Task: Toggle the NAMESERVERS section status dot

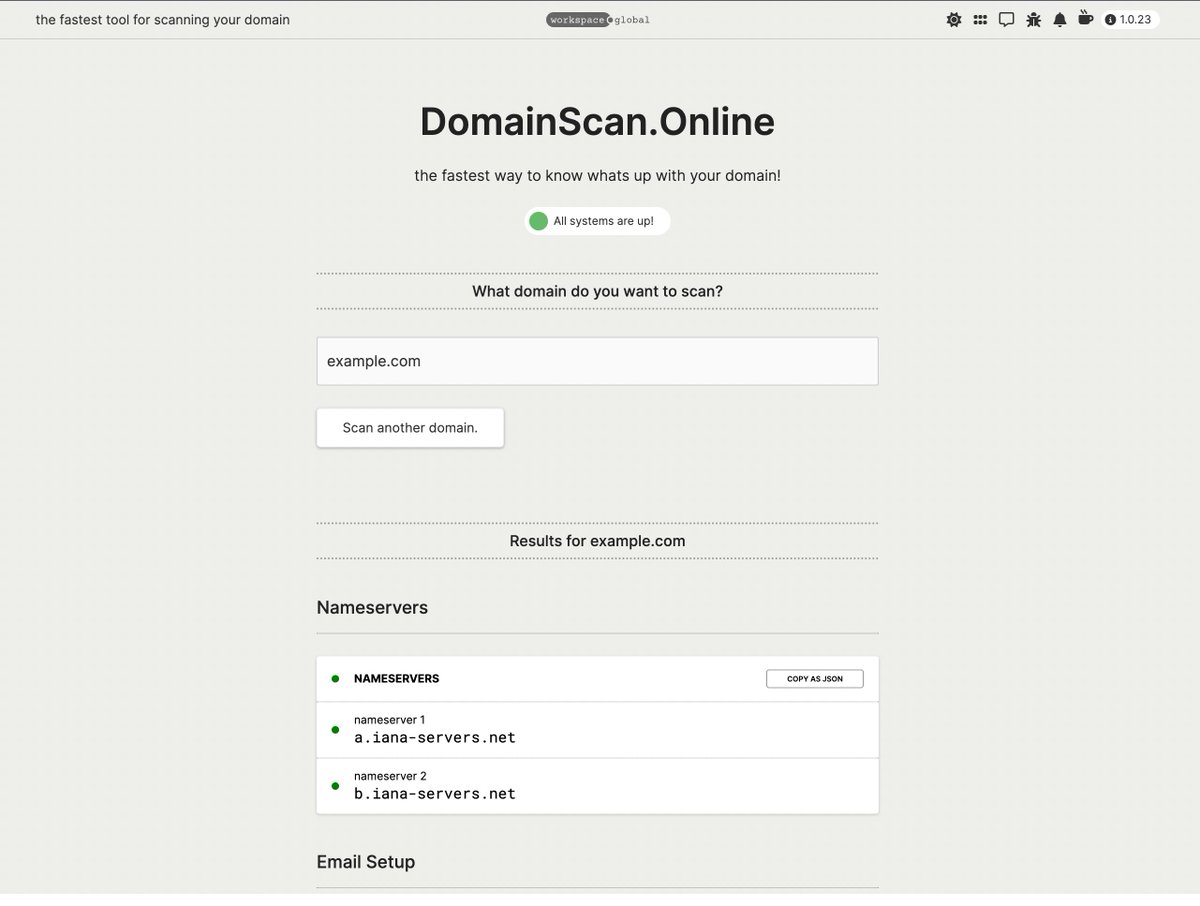Action: point(335,678)
